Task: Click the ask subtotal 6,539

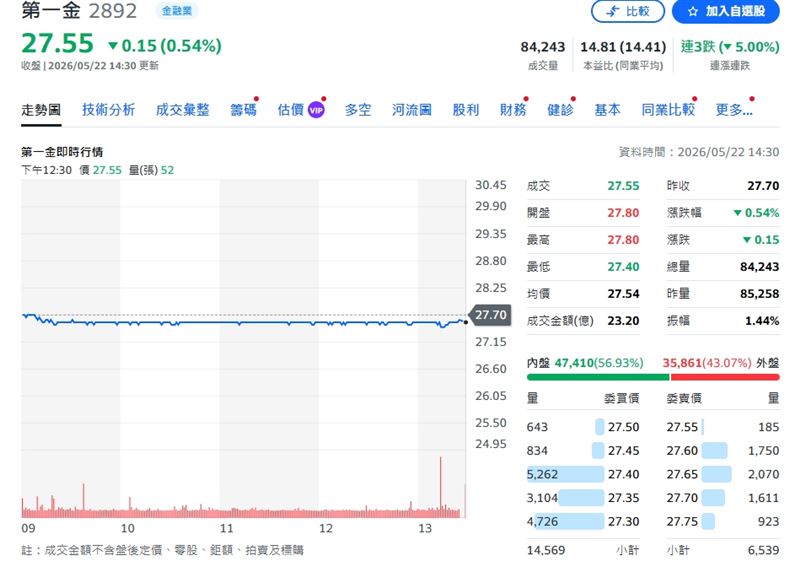Action: (x=763, y=550)
